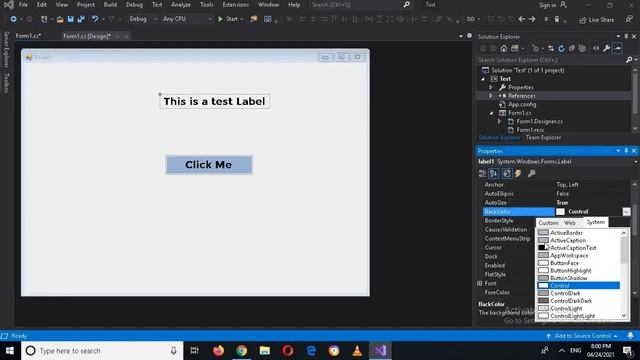640x360 pixels.
Task: Open Firefox from the Windows taskbar
Action: (x=218, y=351)
